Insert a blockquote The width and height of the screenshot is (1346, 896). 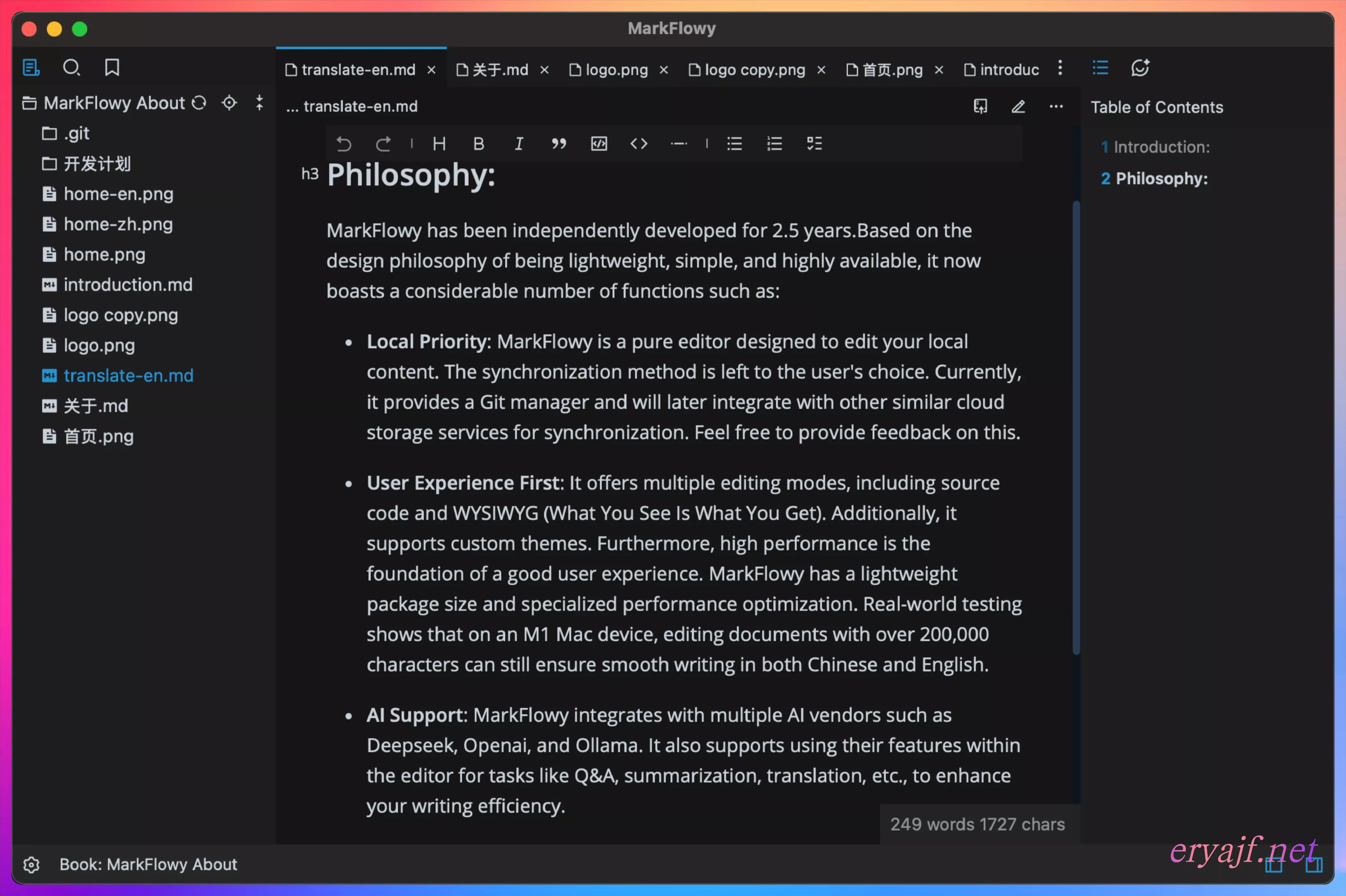pos(559,144)
